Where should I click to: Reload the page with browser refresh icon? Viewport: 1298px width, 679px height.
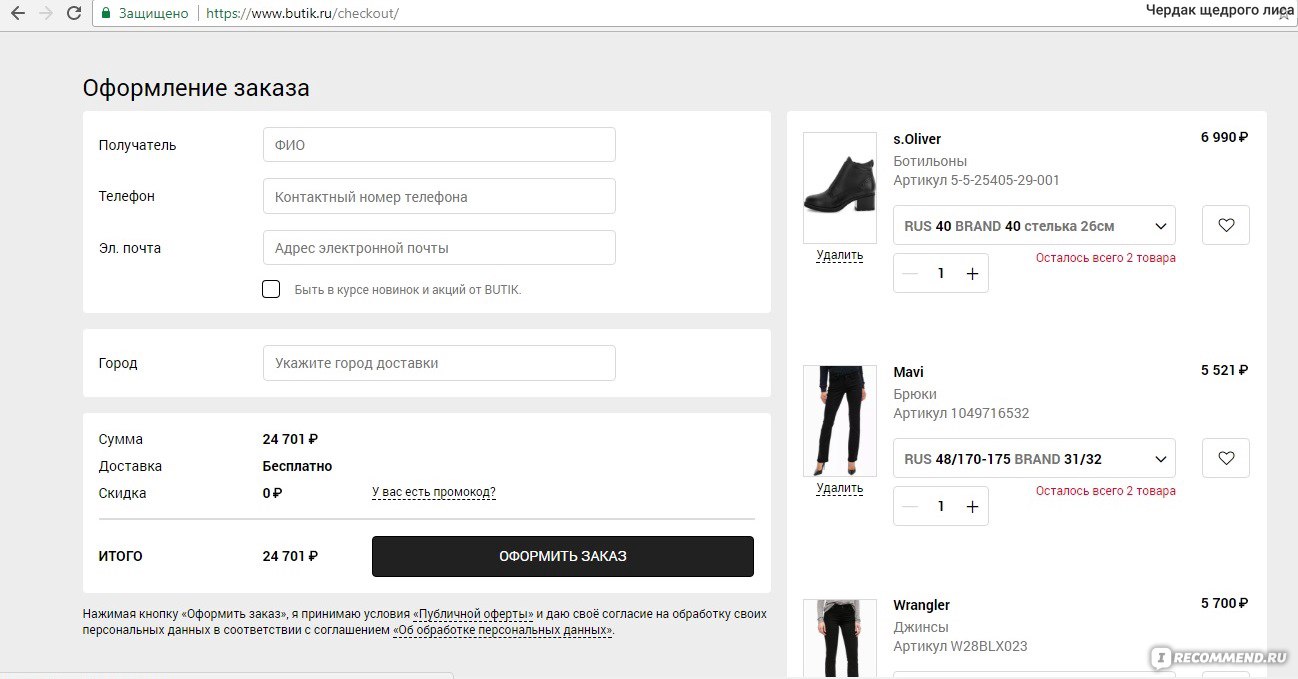pyautogui.click(x=74, y=14)
